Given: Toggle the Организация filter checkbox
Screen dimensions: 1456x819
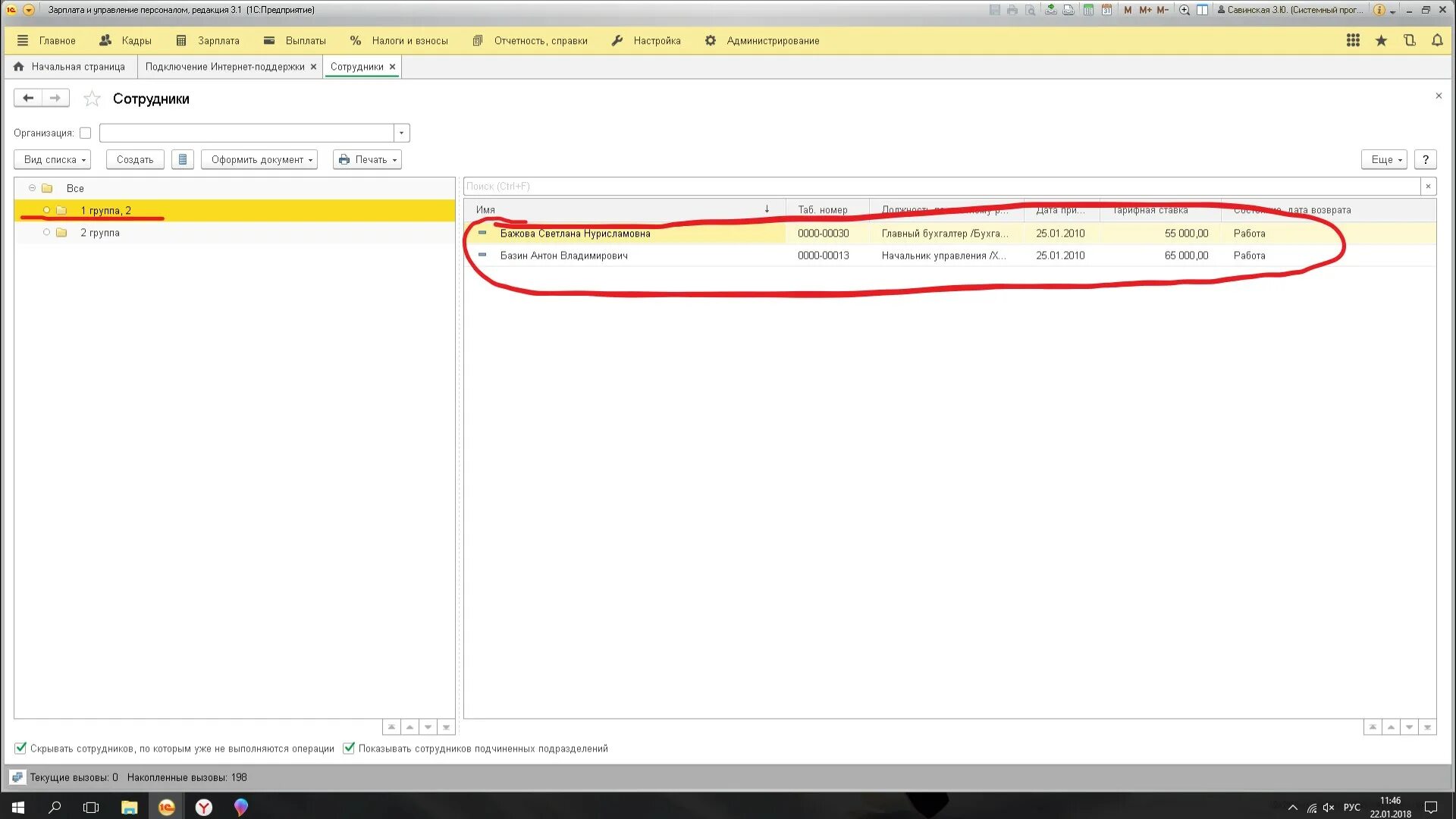Looking at the screenshot, I should 86,133.
